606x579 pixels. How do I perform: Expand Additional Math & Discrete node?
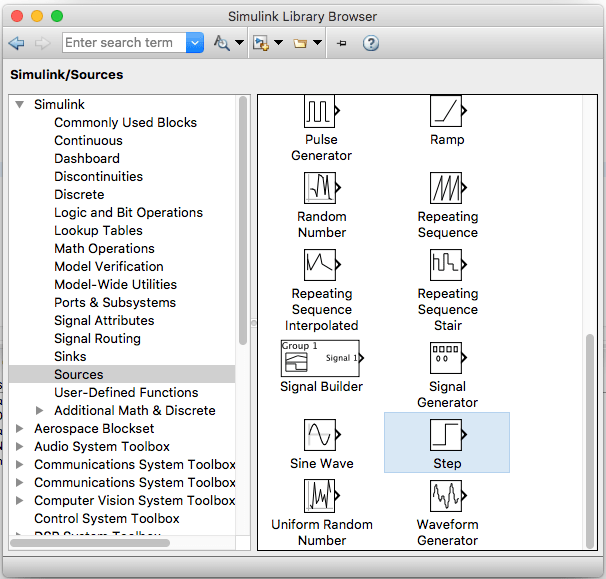tap(39, 410)
